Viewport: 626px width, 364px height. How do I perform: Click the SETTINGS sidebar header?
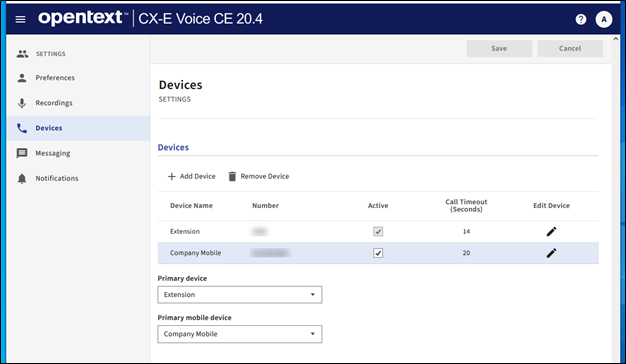pyautogui.click(x=51, y=54)
